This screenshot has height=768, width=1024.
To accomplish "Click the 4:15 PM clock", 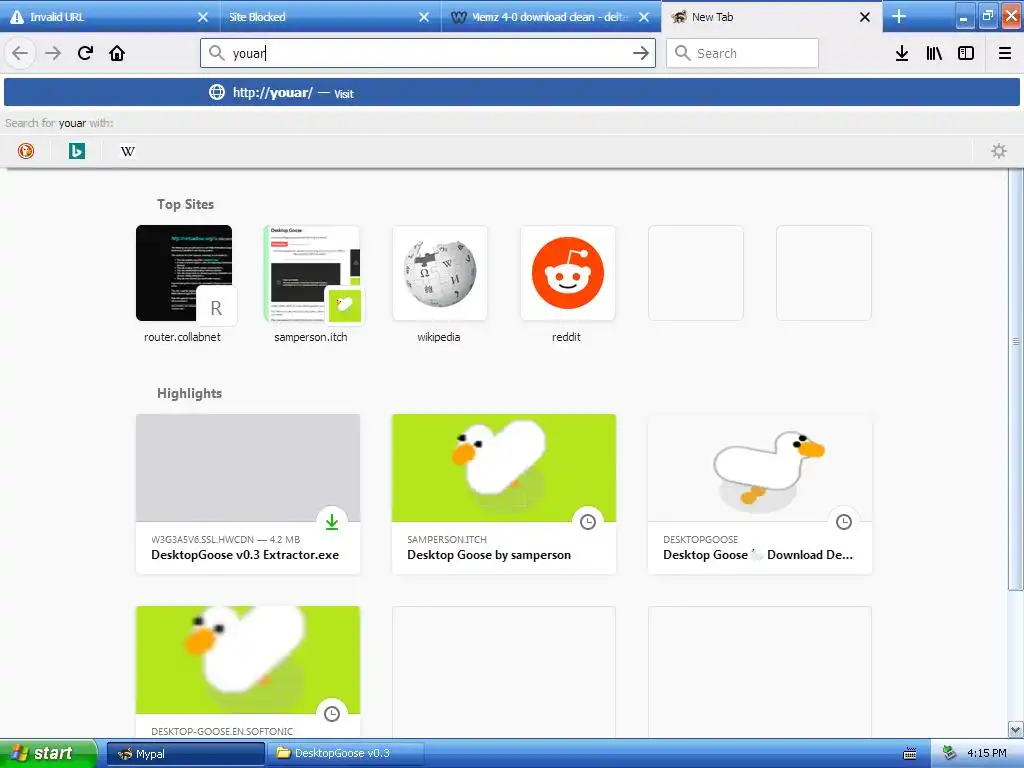I will (x=987, y=754).
